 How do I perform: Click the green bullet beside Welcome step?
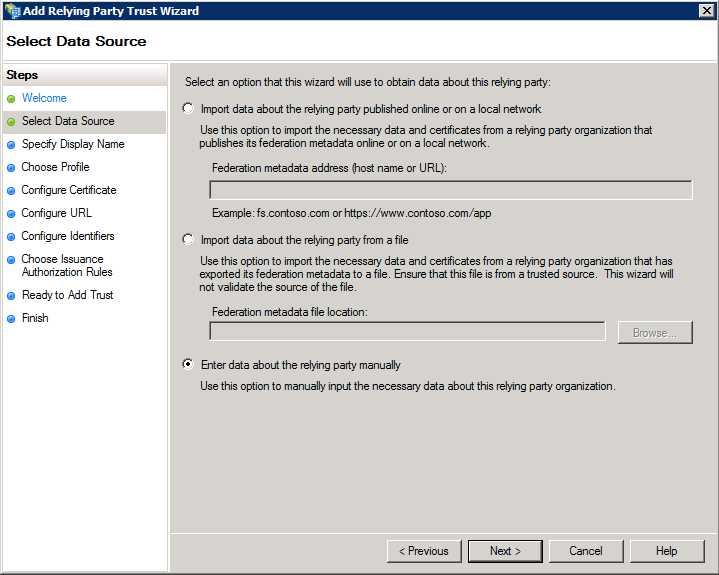(11, 99)
